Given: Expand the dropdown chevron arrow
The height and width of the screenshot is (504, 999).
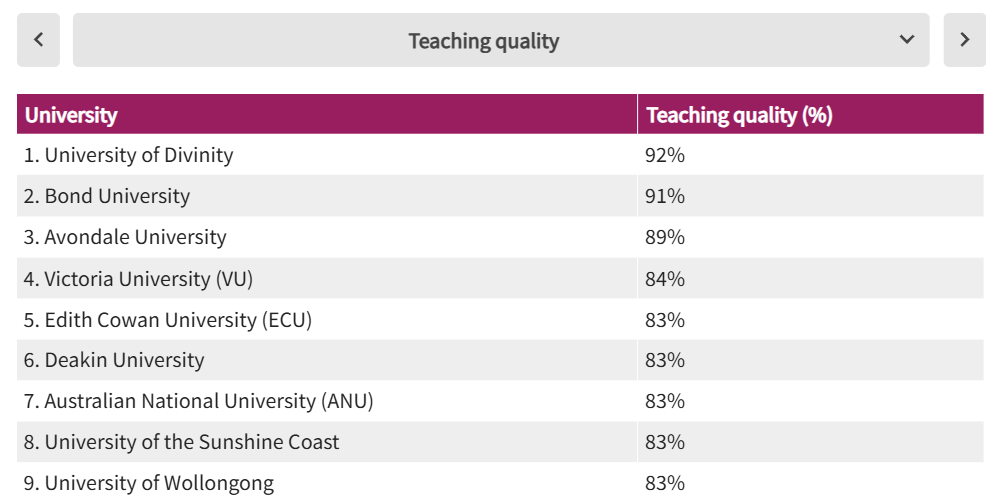Looking at the screenshot, I should coord(907,40).
